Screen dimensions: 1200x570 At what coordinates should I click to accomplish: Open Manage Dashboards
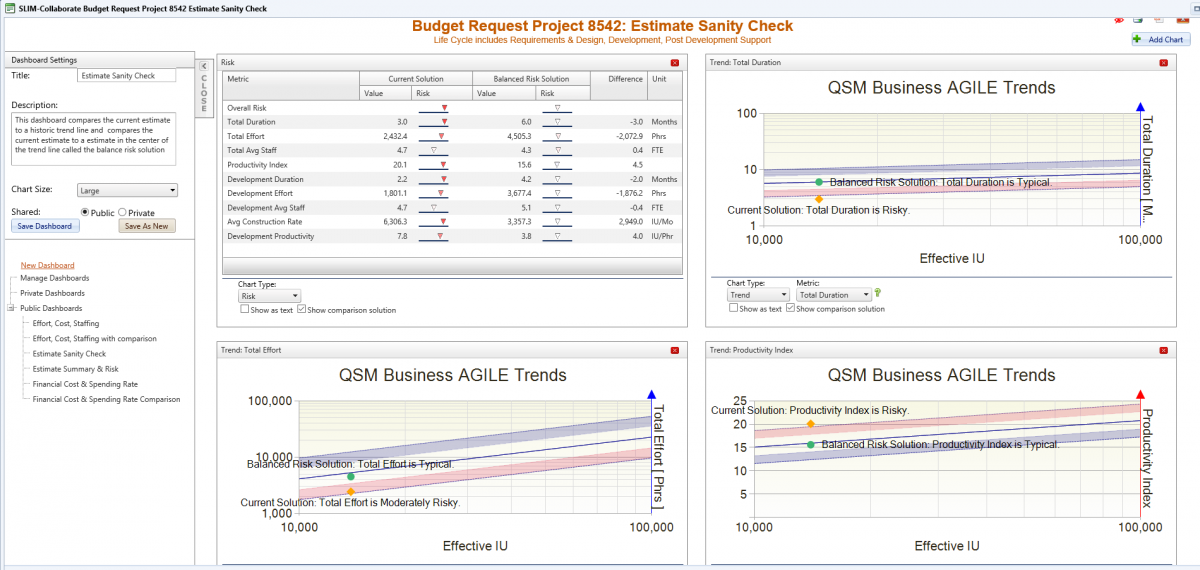pyautogui.click(x=54, y=278)
